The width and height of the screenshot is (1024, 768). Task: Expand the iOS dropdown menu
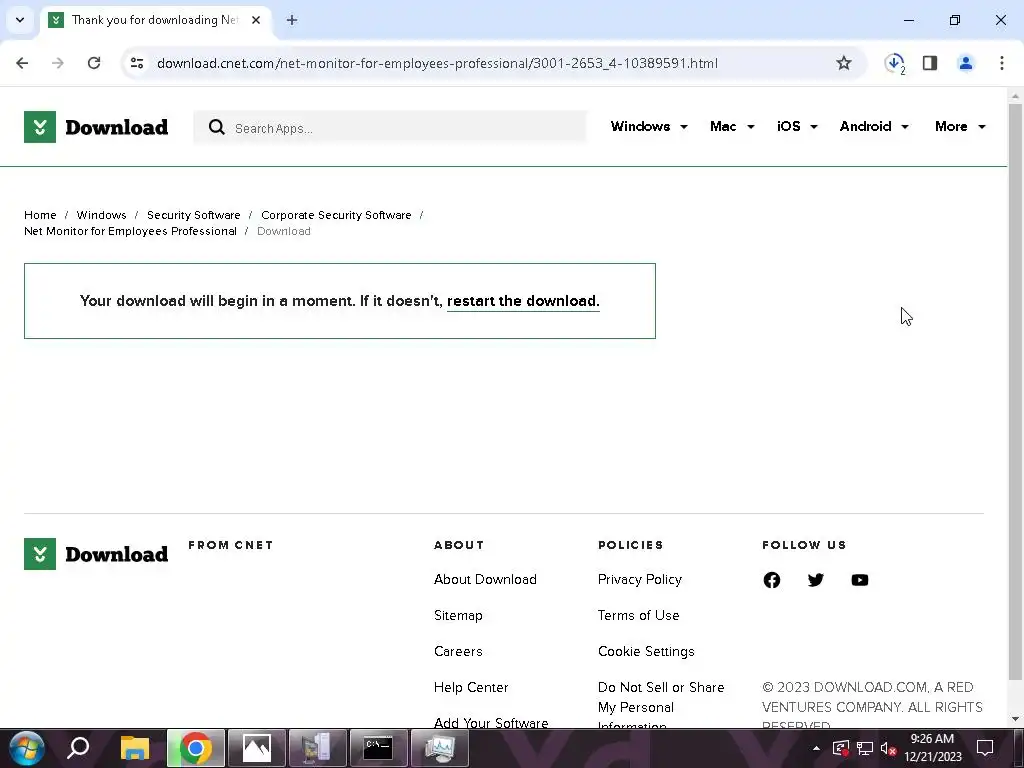coord(797,126)
